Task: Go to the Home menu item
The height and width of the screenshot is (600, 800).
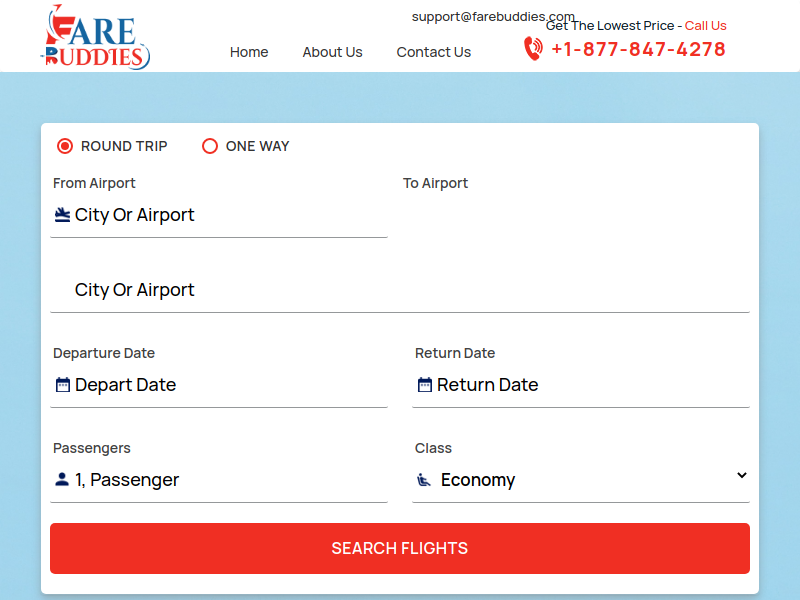Action: [249, 52]
